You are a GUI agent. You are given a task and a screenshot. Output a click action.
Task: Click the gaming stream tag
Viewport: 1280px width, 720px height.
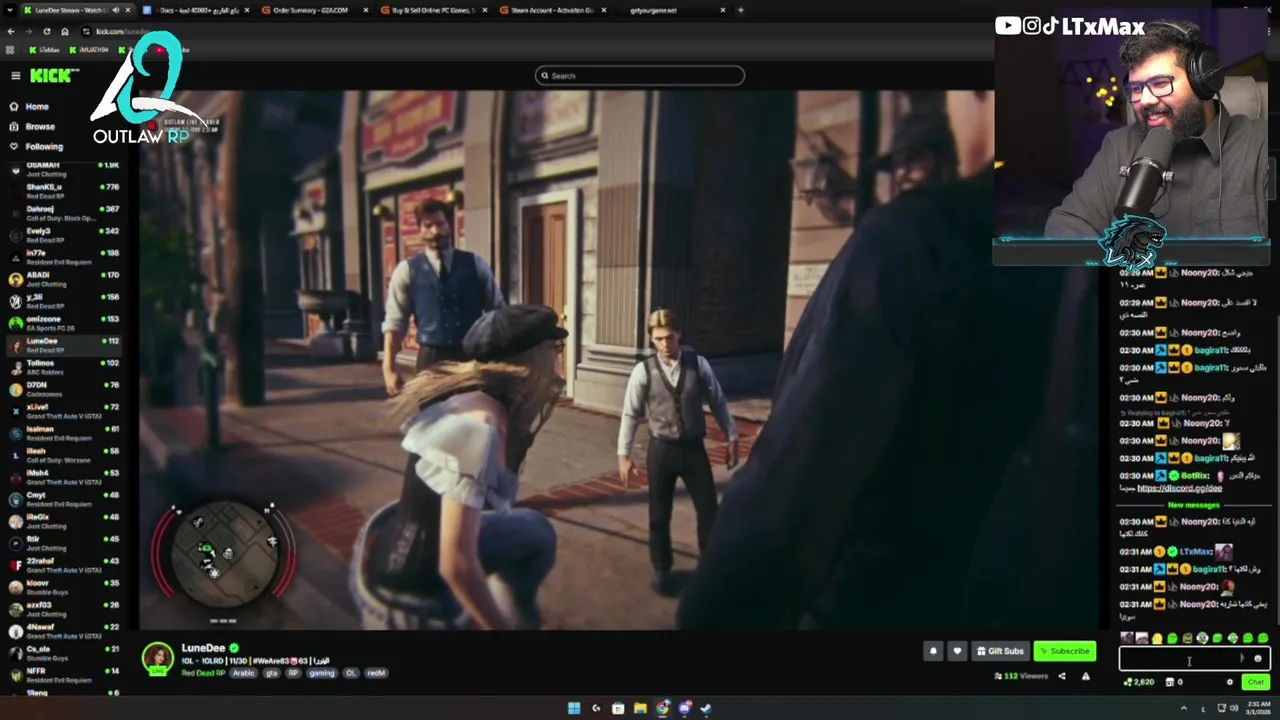click(322, 673)
